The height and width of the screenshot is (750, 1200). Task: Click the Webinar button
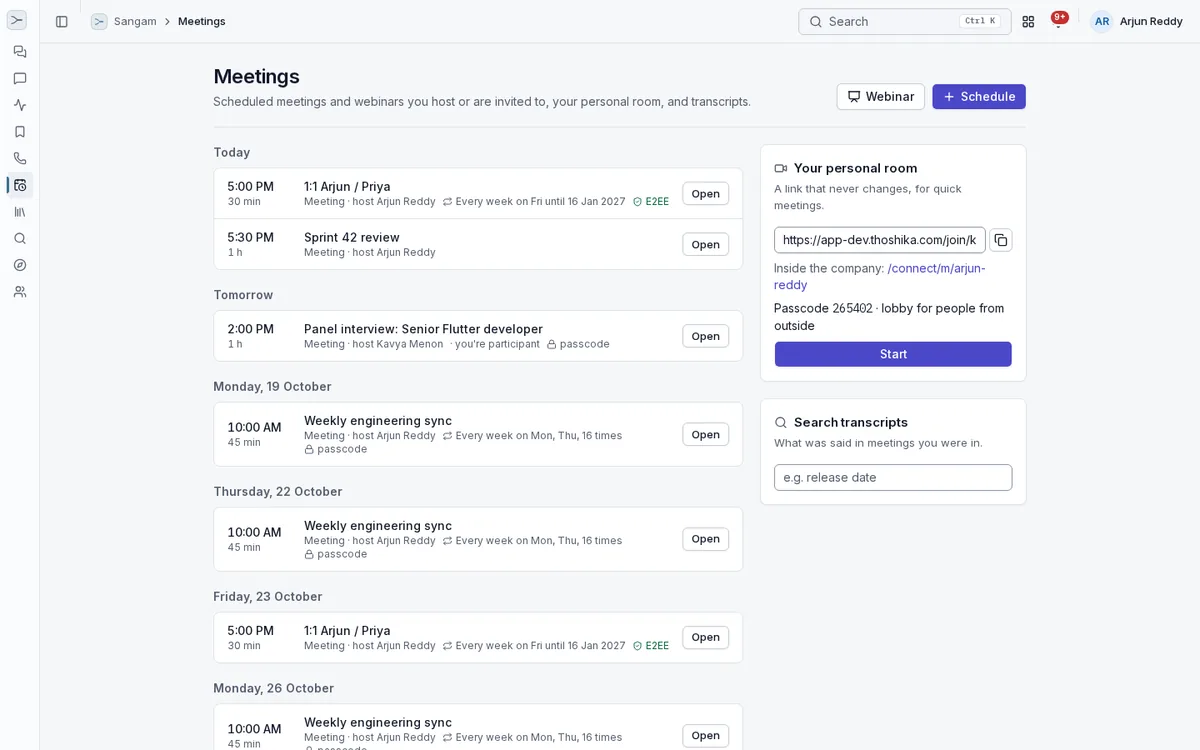(880, 97)
